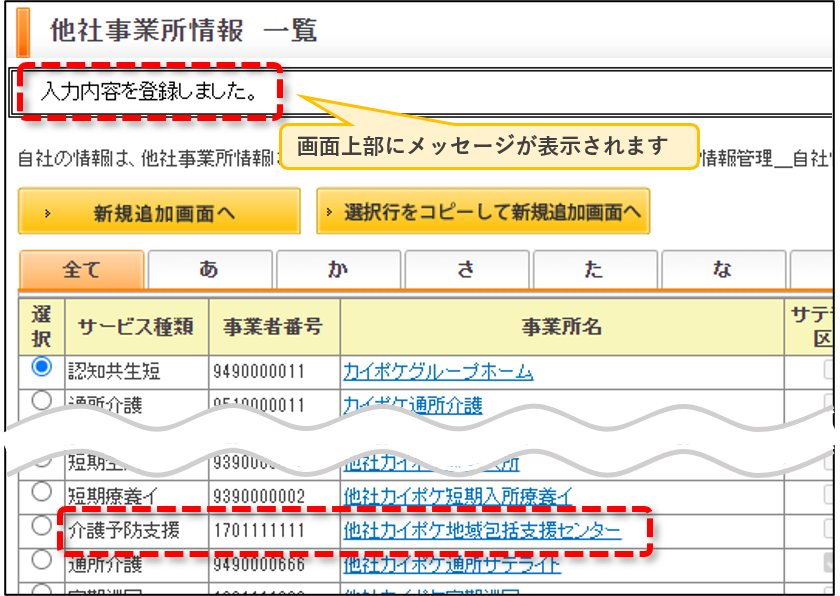
Task: Click the 新規追加画面へ button
Action: [x=159, y=211]
